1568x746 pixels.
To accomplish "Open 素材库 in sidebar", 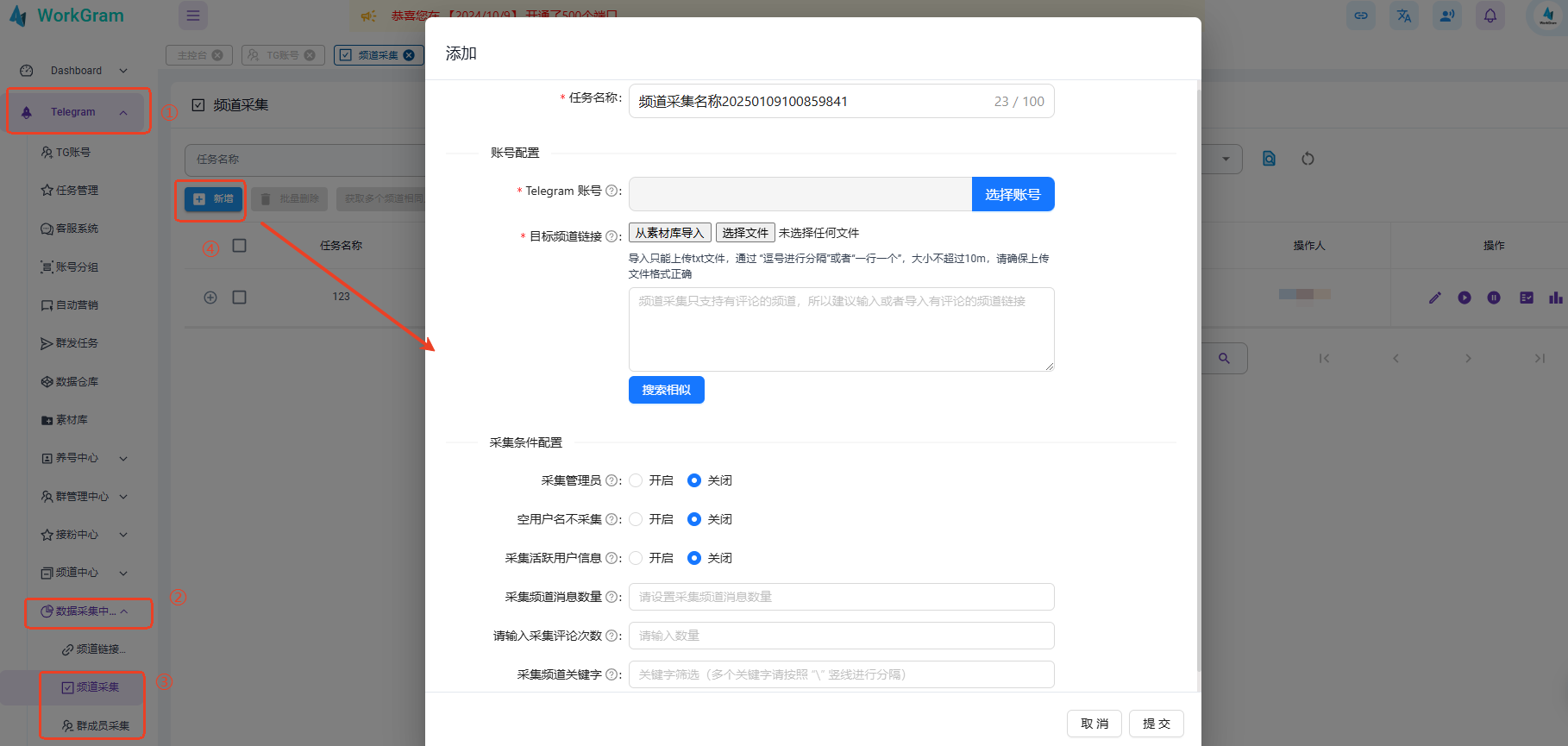I will pos(65,420).
